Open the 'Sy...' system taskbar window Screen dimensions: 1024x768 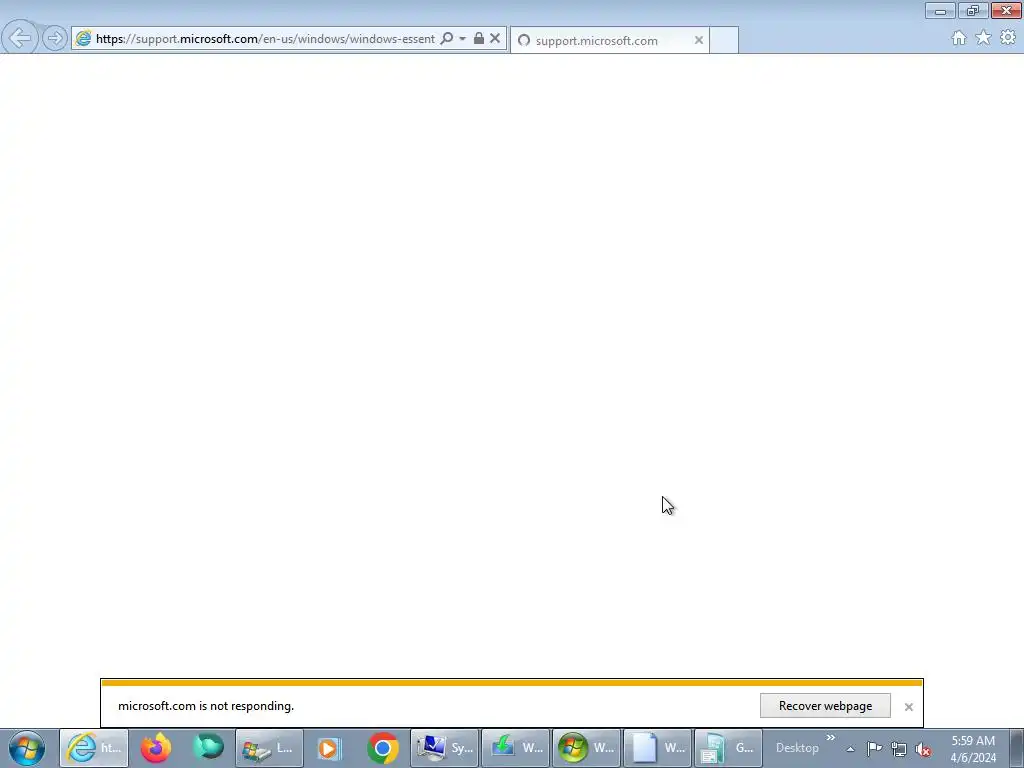click(445, 748)
